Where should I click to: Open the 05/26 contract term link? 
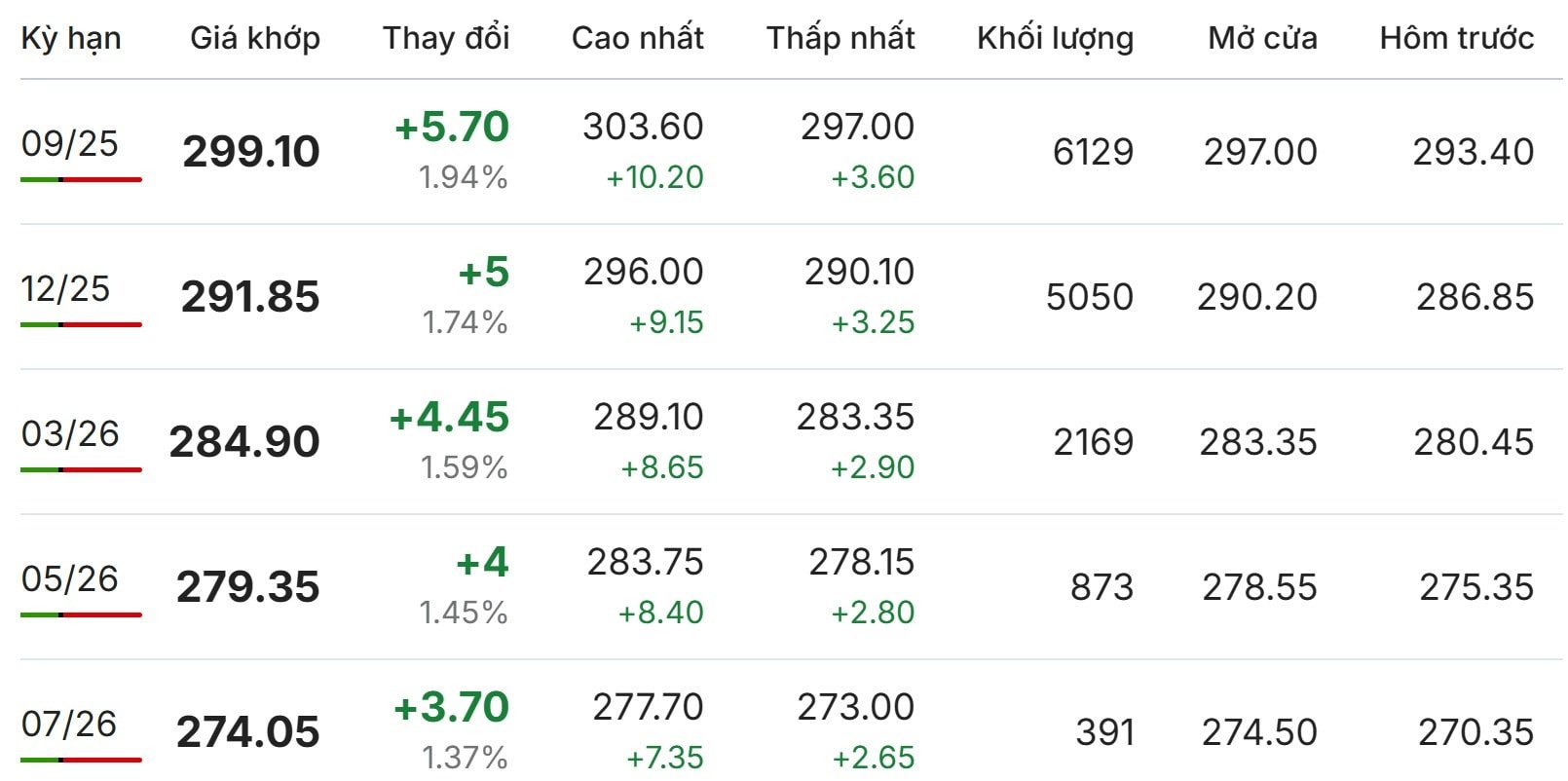tap(69, 579)
